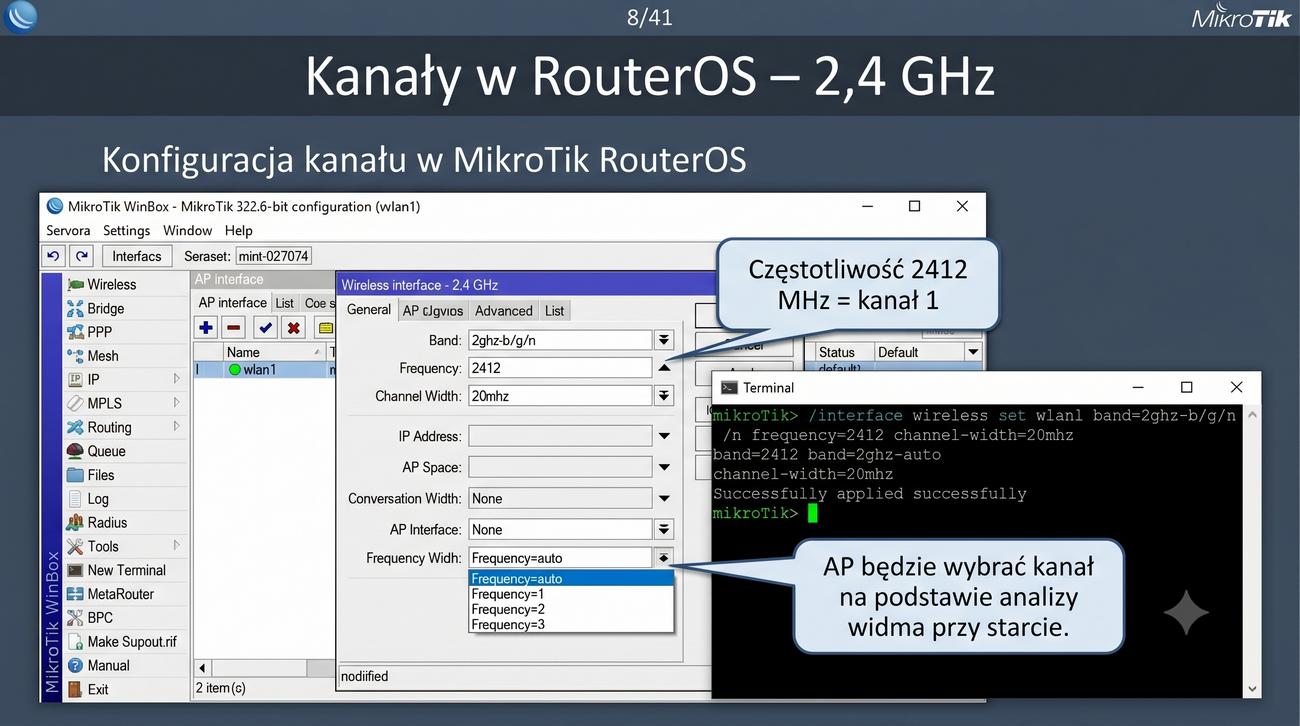Select the wlan1 interface row
Image resolution: width=1300 pixels, height=726 pixels.
pyautogui.click(x=264, y=370)
